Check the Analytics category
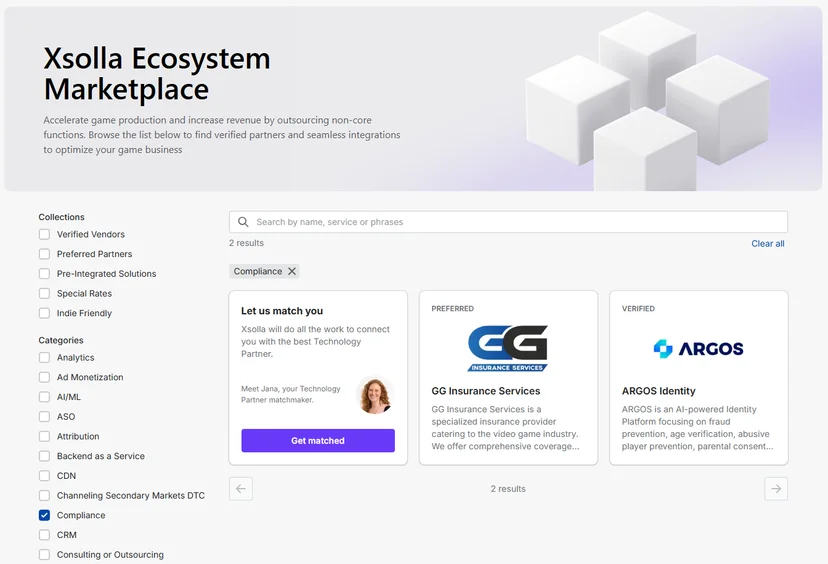828x564 pixels. click(44, 358)
